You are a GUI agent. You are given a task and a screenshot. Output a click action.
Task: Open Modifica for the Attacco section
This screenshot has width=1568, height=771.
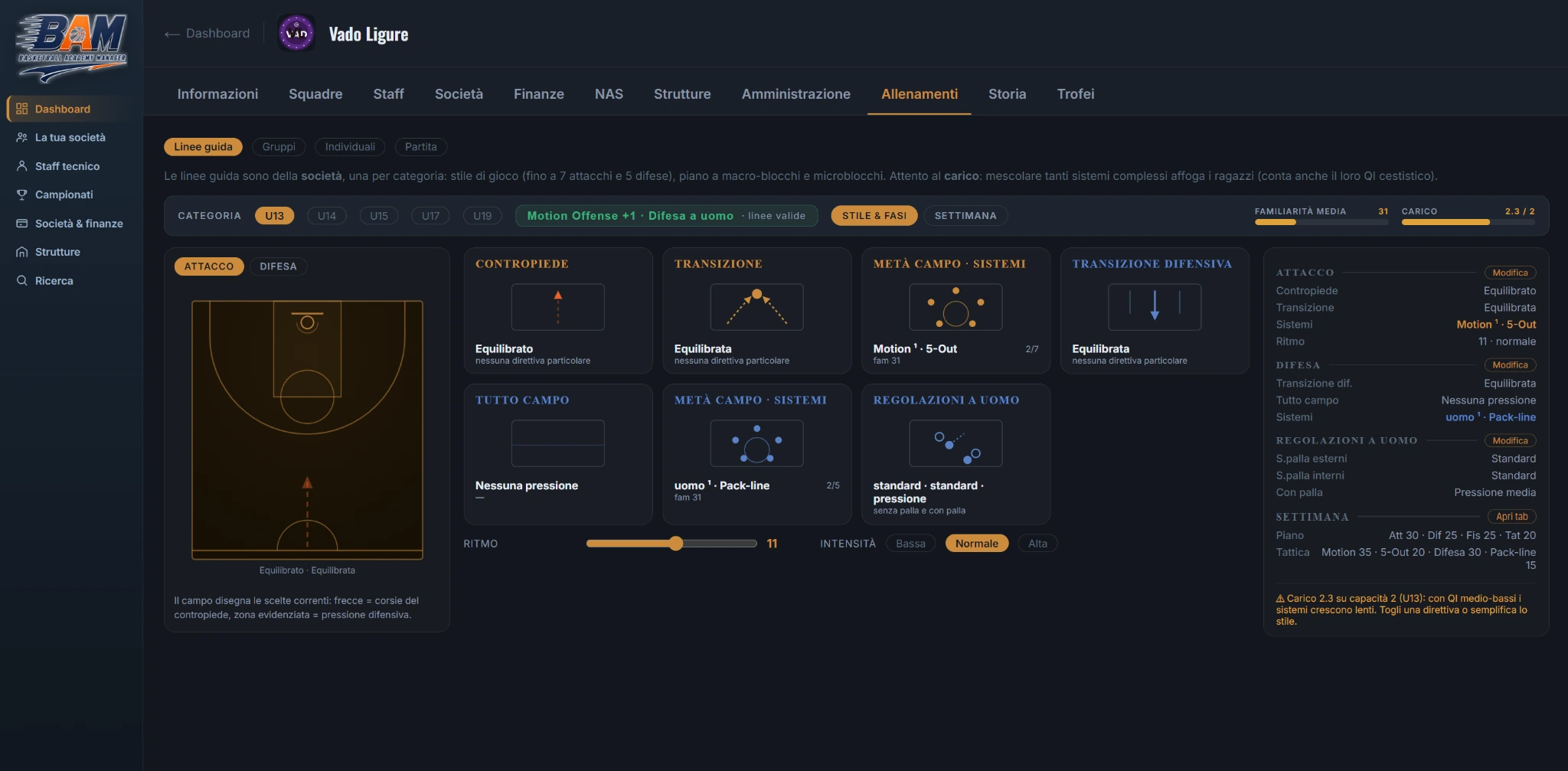coord(1510,273)
